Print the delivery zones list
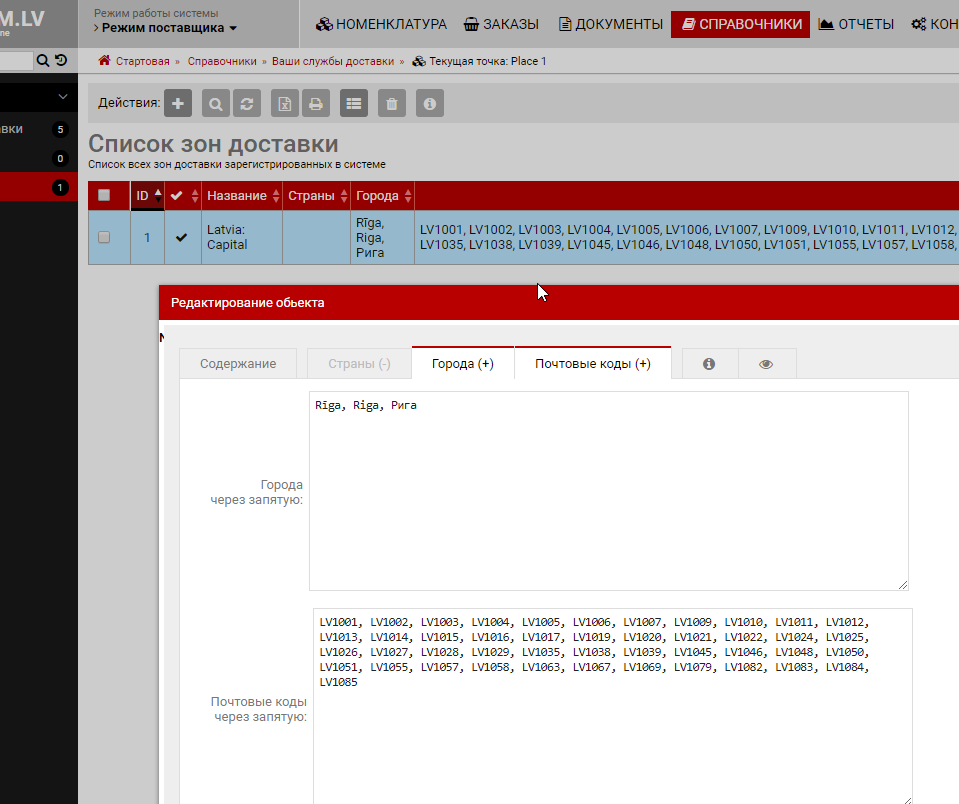This screenshot has height=804, width=959. click(316, 103)
